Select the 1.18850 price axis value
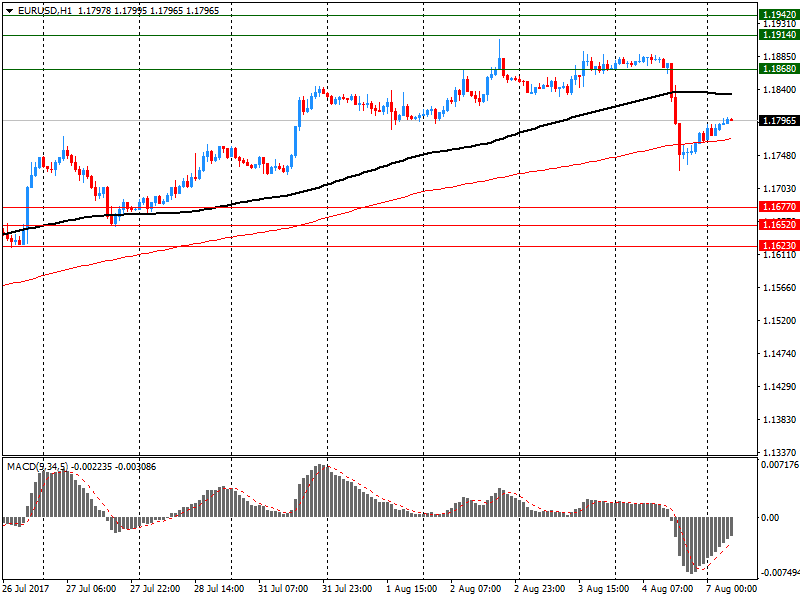The height and width of the screenshot is (600, 800). tap(779, 57)
